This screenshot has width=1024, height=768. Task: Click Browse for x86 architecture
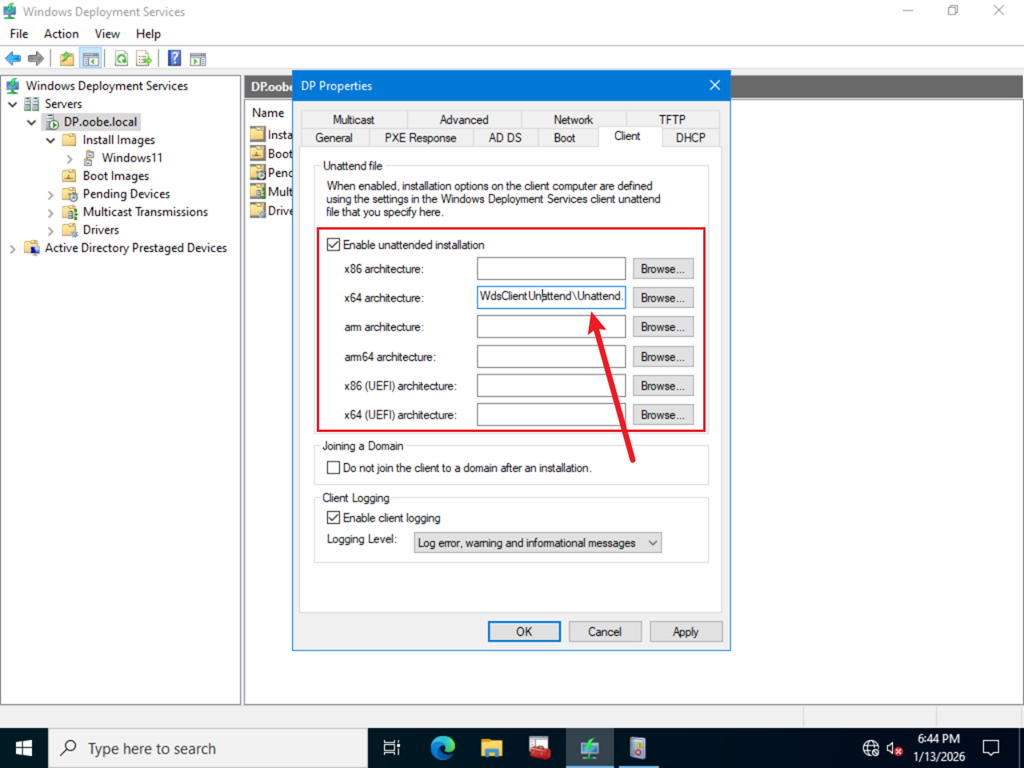[x=663, y=269]
